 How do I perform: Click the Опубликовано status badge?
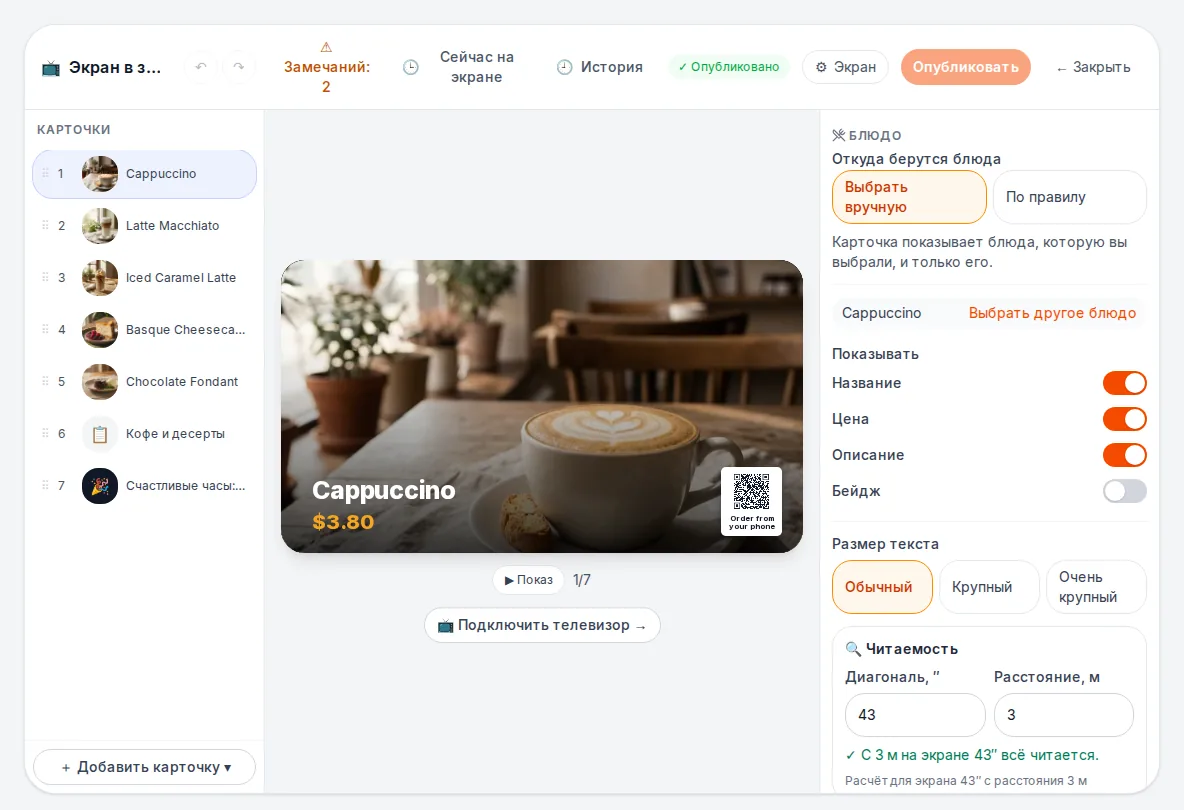[729, 67]
